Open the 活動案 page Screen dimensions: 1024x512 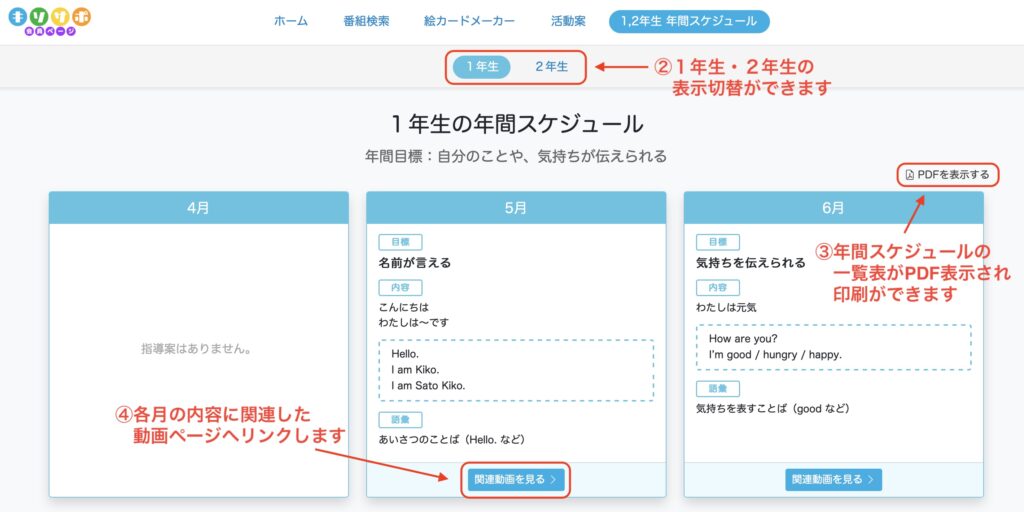tap(568, 21)
